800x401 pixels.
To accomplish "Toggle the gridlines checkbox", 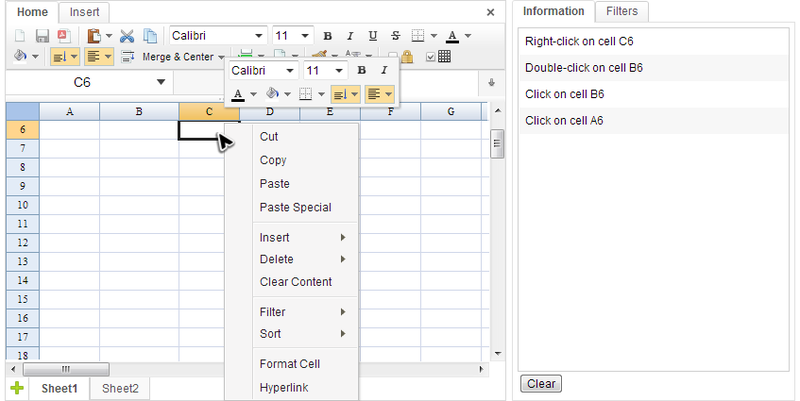I will click(430, 57).
